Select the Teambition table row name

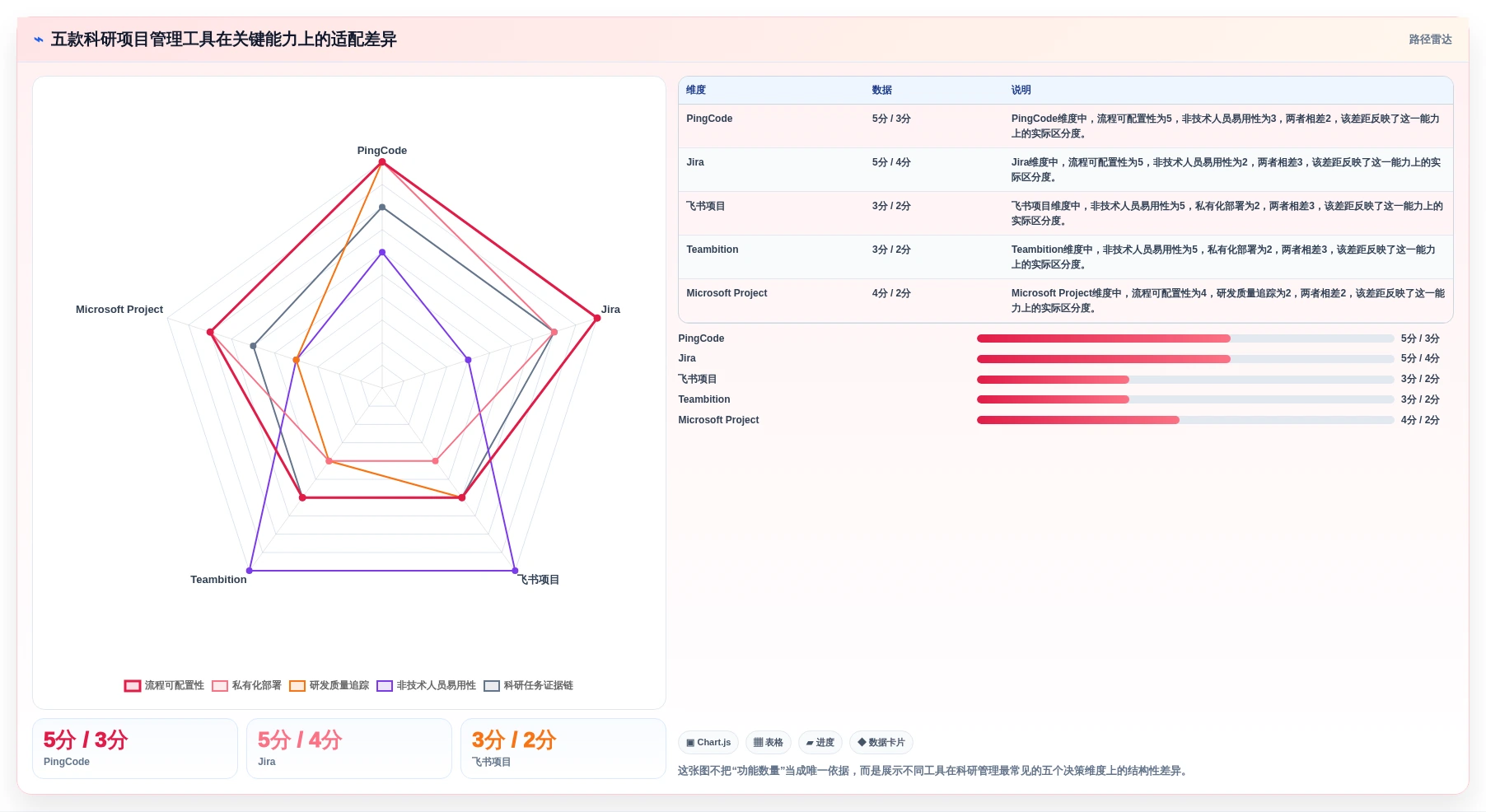pyautogui.click(x=713, y=250)
